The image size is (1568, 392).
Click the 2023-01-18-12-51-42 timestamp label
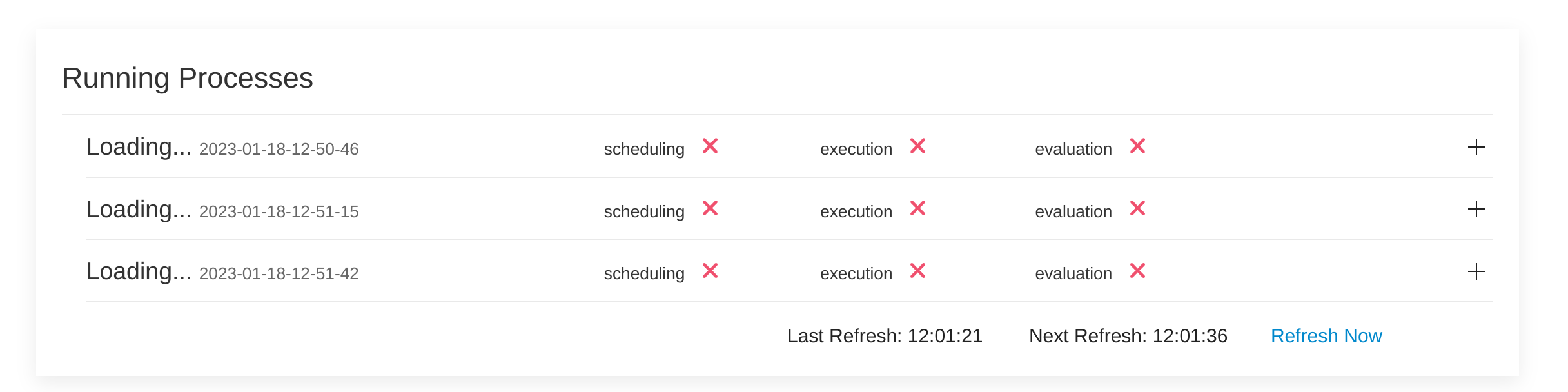point(279,274)
